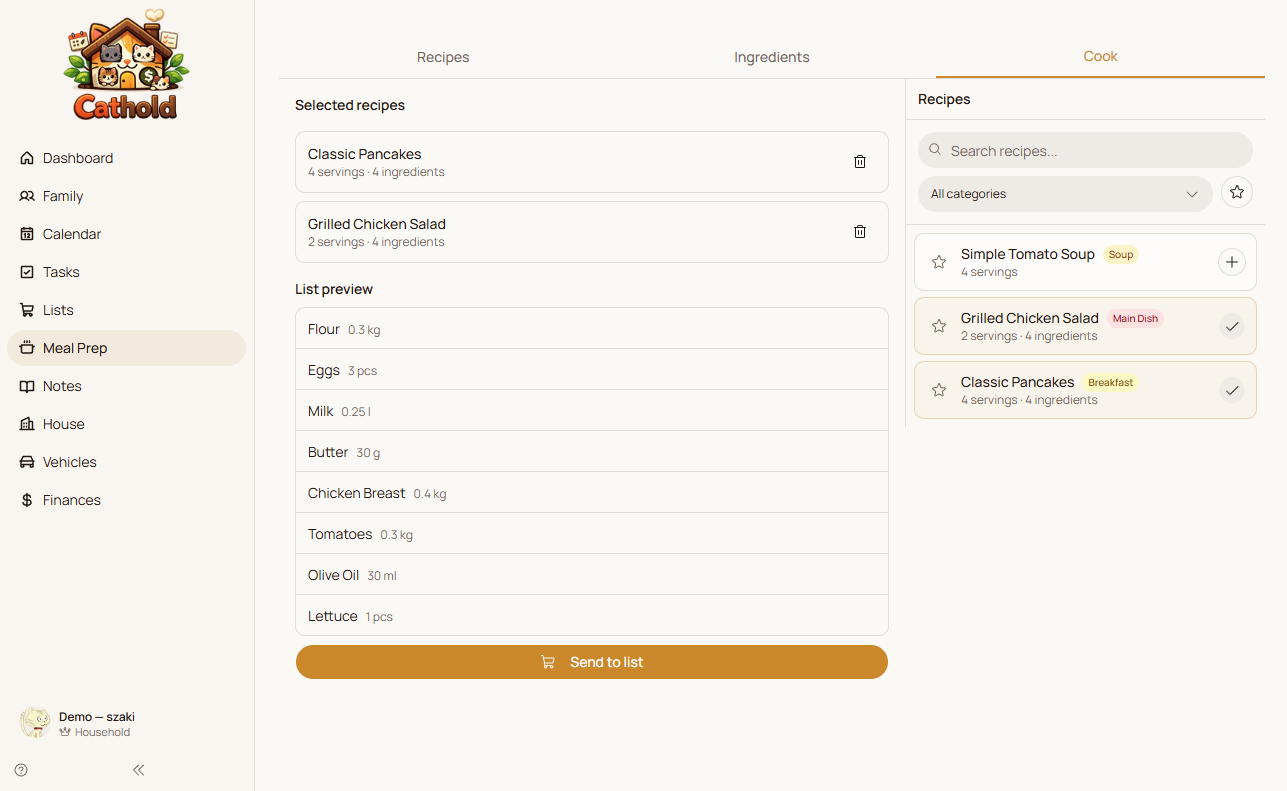
Task: Delete Classic Pancakes from selected recipes
Action: coord(859,162)
